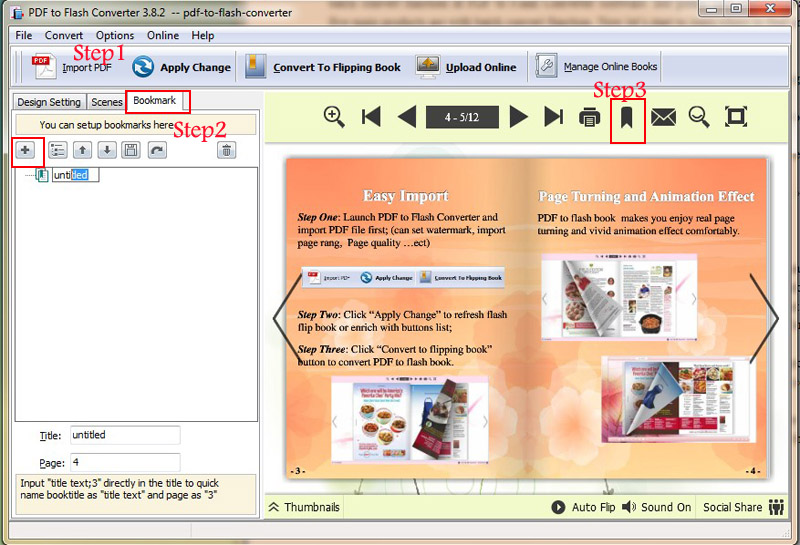The width and height of the screenshot is (800, 545).
Task: Click the Title input field
Action: [x=125, y=435]
